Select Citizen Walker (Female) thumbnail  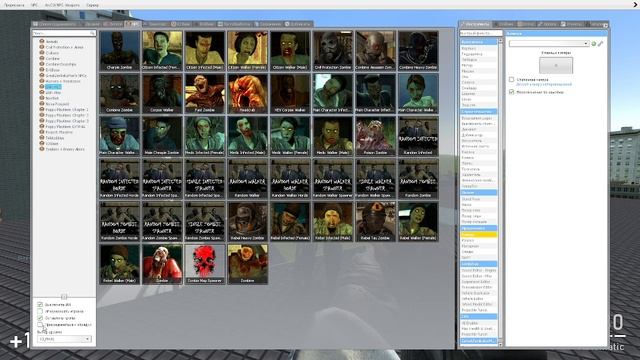coord(247,51)
